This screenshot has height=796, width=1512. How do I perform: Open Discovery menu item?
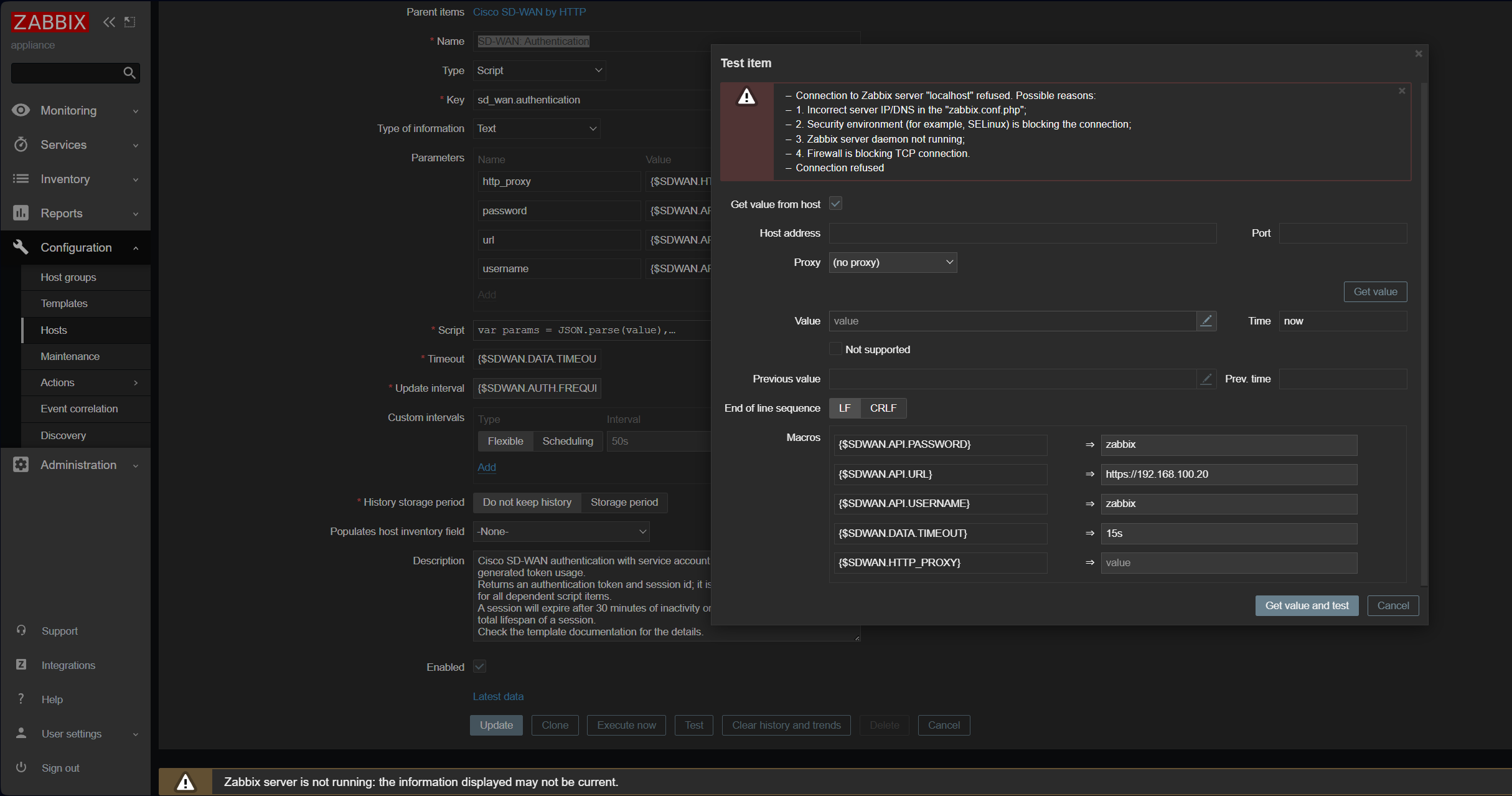pyautogui.click(x=86, y=435)
